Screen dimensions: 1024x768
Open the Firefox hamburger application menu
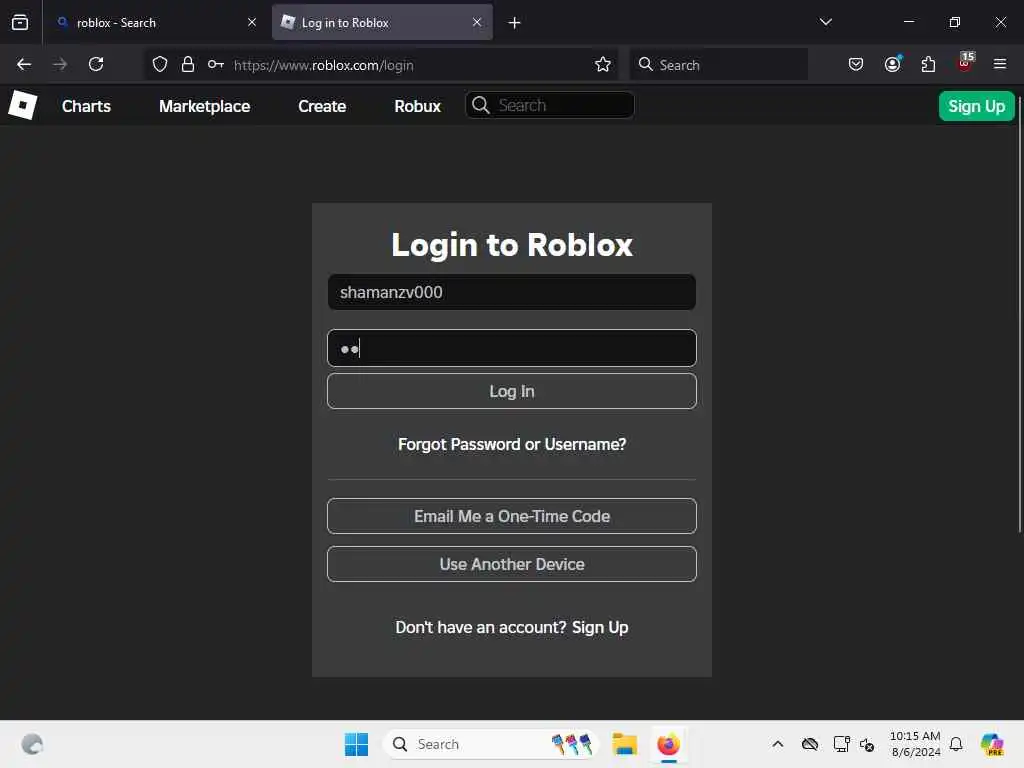(1000, 64)
